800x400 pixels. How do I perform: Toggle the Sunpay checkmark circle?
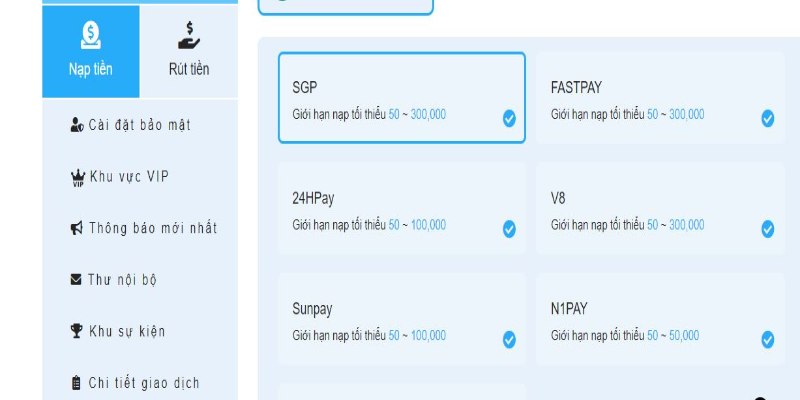pyautogui.click(x=509, y=340)
